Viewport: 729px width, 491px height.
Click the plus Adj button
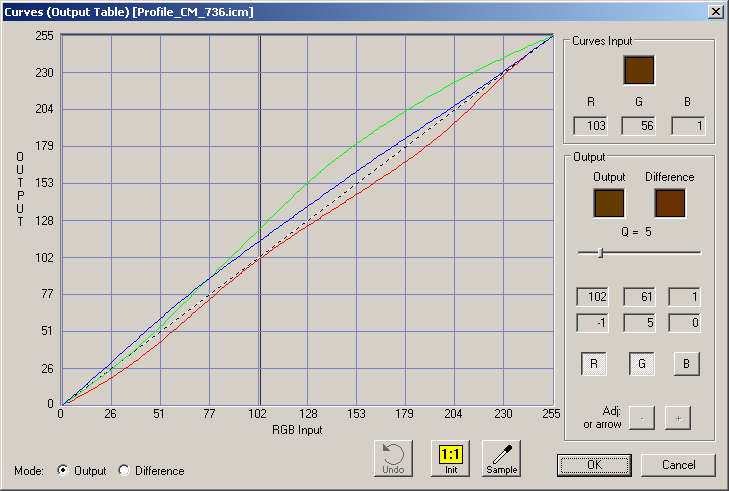(678, 418)
